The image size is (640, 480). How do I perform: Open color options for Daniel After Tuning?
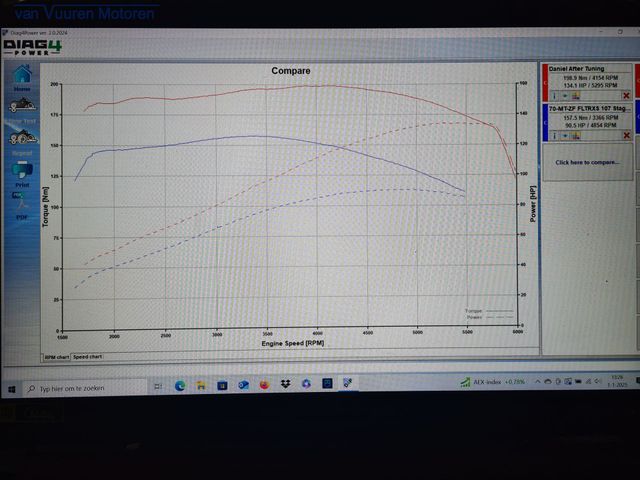(576, 95)
